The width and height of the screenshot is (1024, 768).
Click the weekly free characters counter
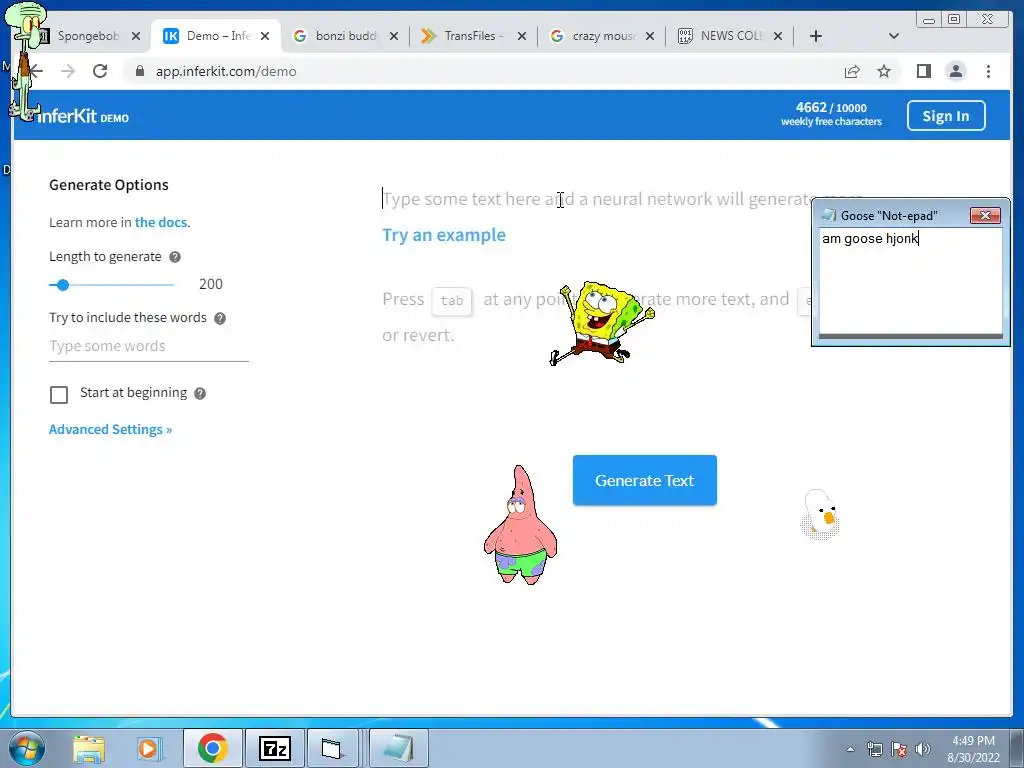(x=831, y=114)
